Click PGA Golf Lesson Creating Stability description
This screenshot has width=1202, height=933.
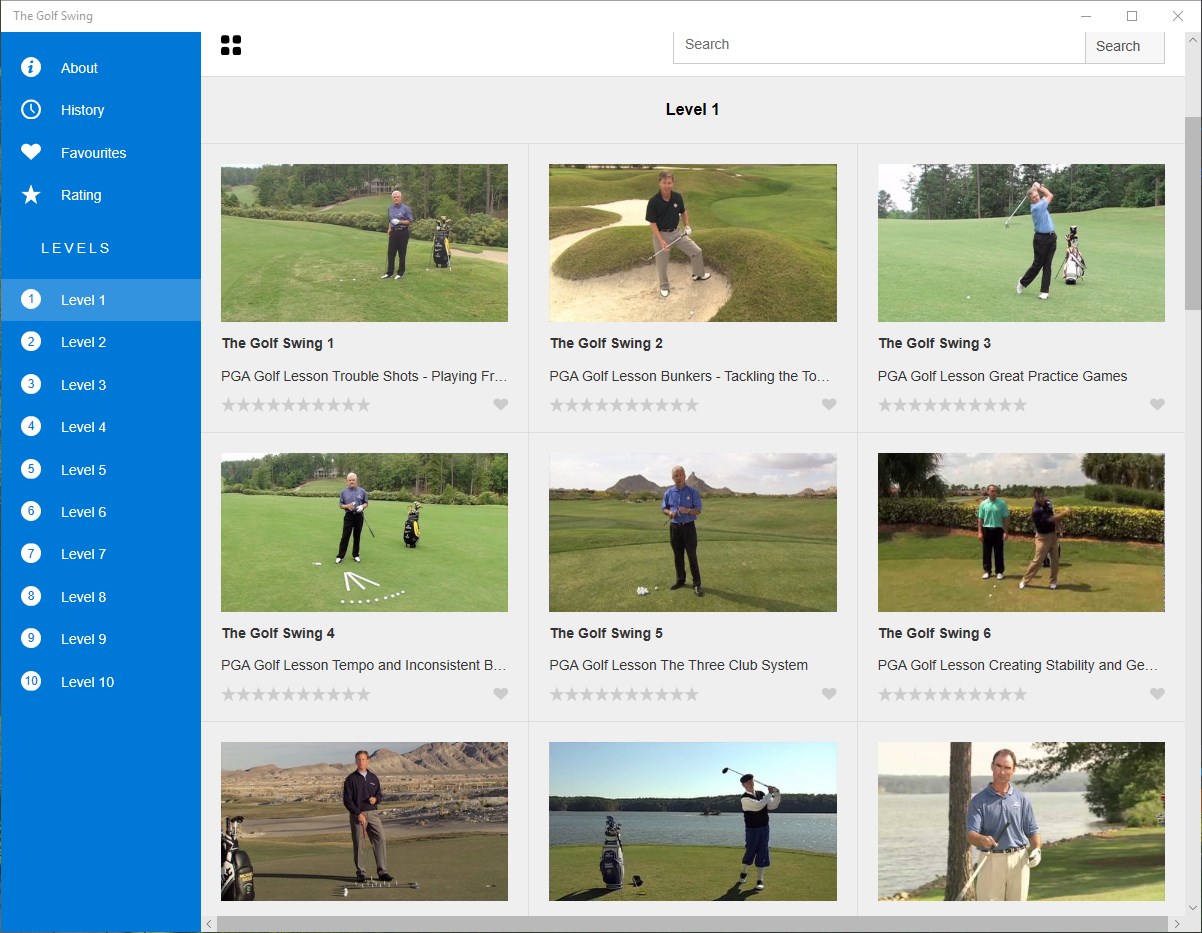pyautogui.click(x=1018, y=665)
